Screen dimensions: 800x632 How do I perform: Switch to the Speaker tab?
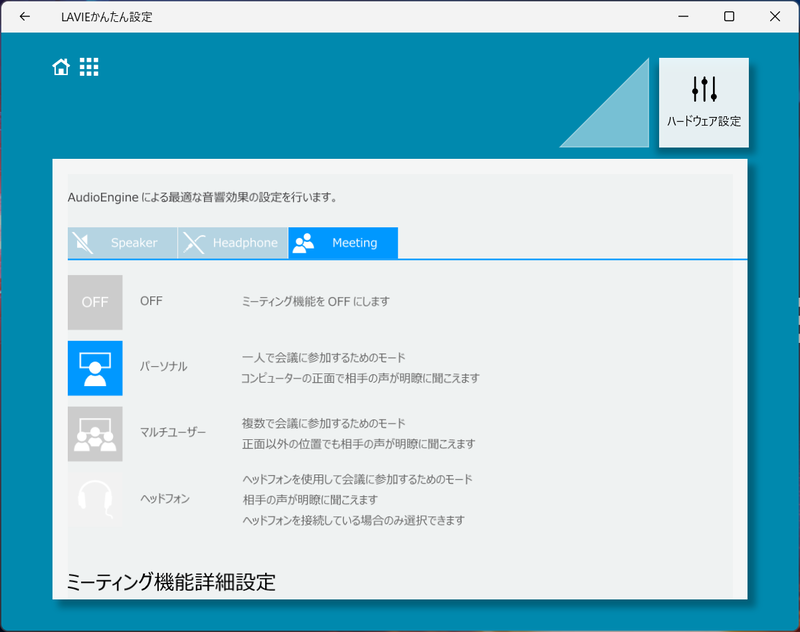[x=122, y=242]
